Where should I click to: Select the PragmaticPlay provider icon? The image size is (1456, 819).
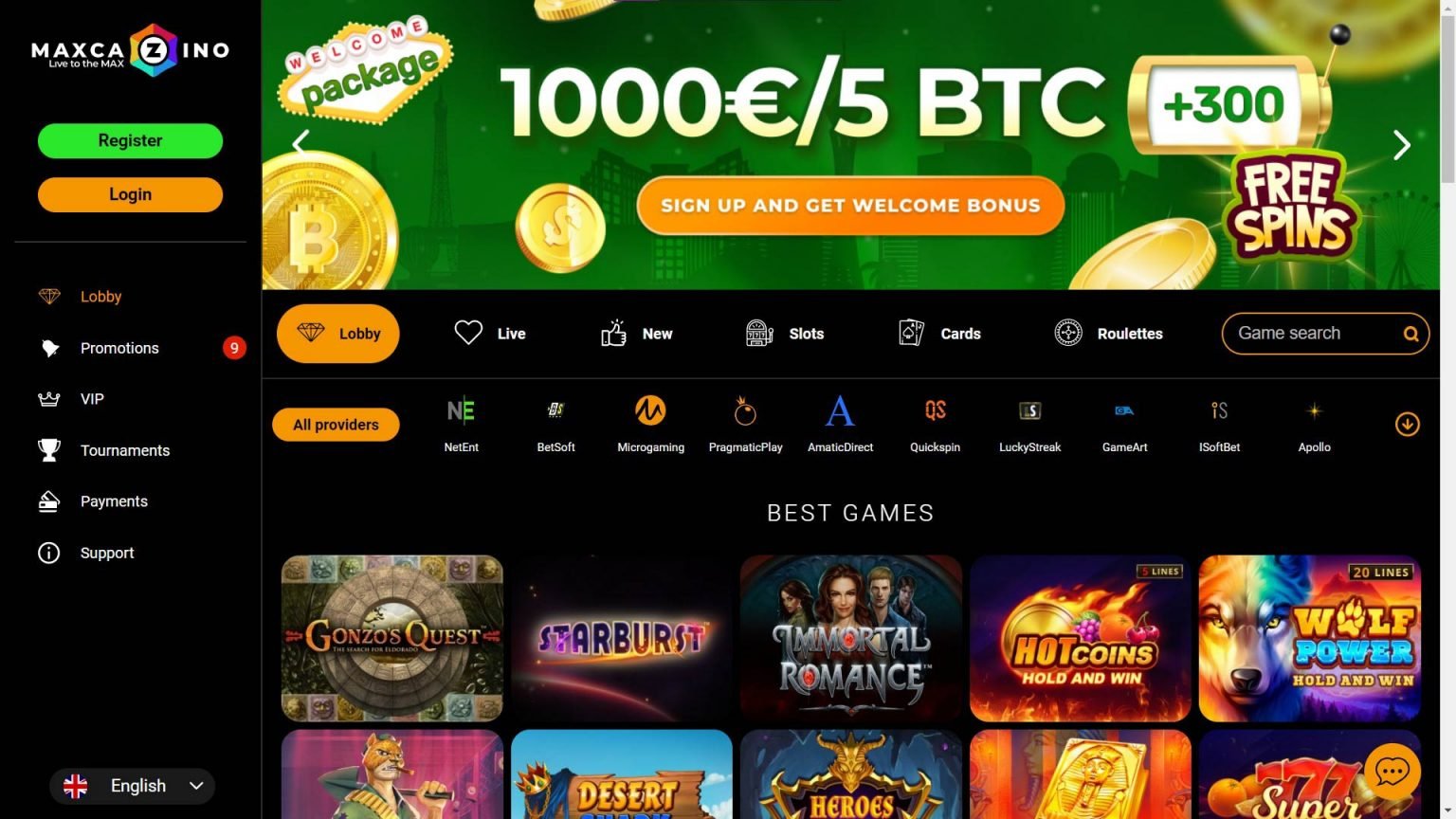(x=745, y=410)
